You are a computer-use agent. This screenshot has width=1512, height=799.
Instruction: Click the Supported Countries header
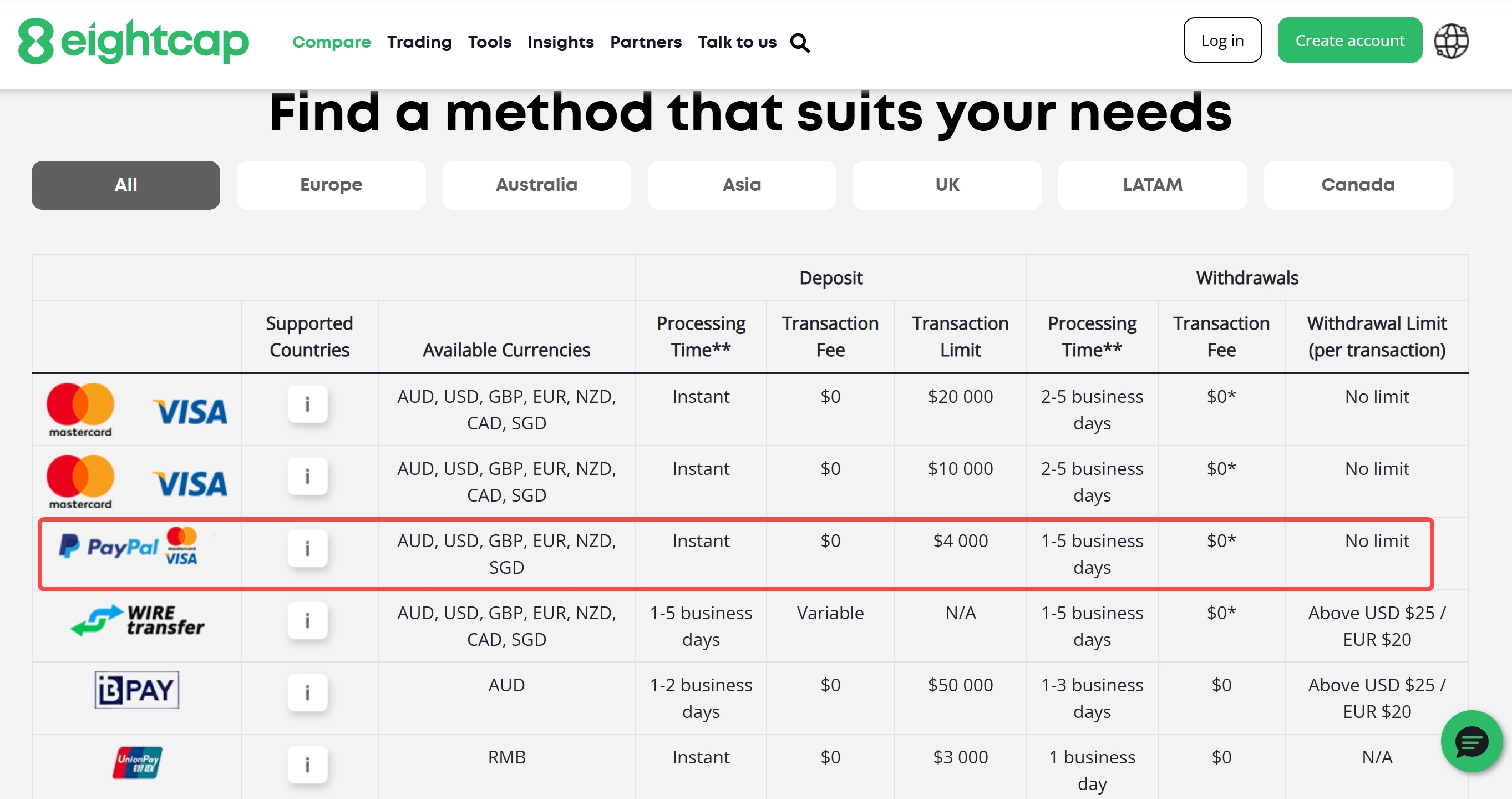tap(309, 336)
